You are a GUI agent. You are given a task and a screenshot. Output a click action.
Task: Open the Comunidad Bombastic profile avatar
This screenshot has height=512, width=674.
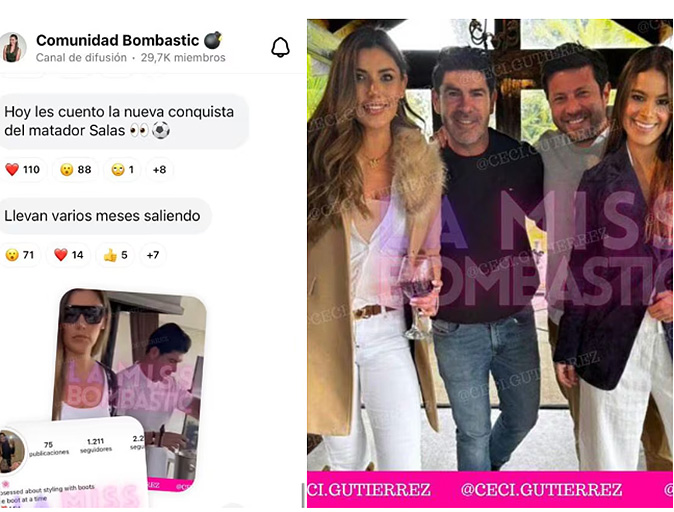(x=12, y=47)
